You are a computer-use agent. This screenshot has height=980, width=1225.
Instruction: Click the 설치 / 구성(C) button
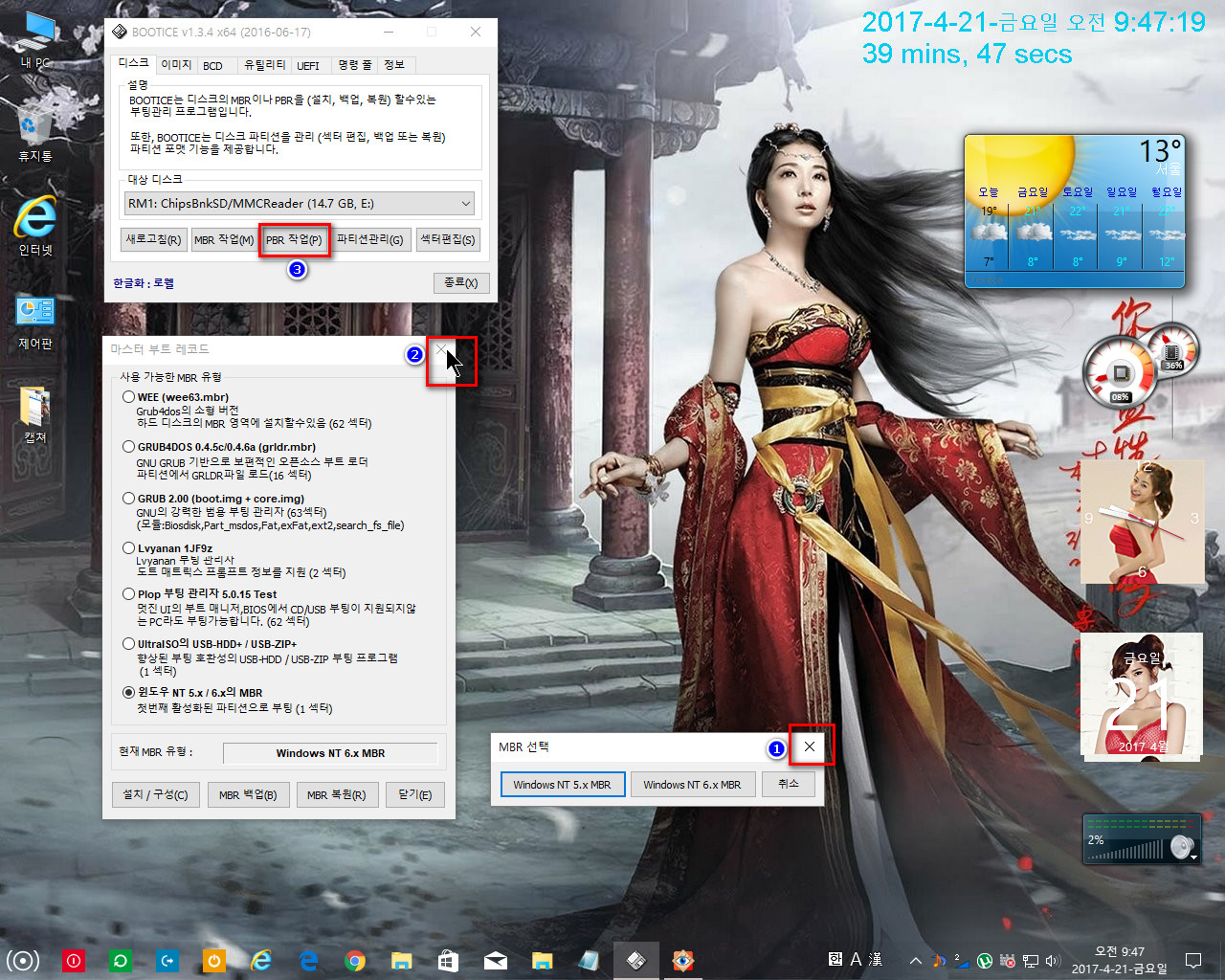click(155, 794)
